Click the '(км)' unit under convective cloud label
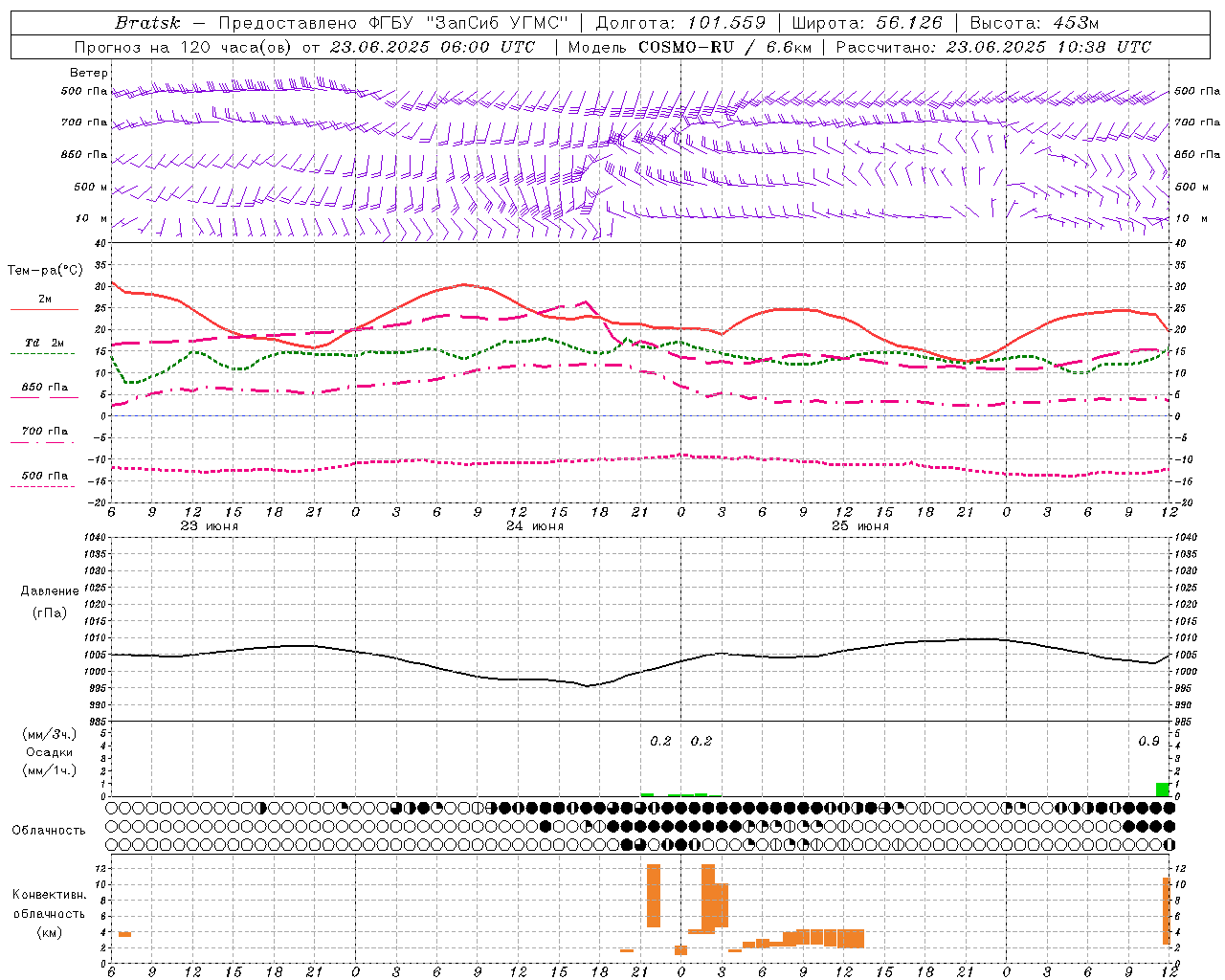1225x980 pixels. (50, 932)
